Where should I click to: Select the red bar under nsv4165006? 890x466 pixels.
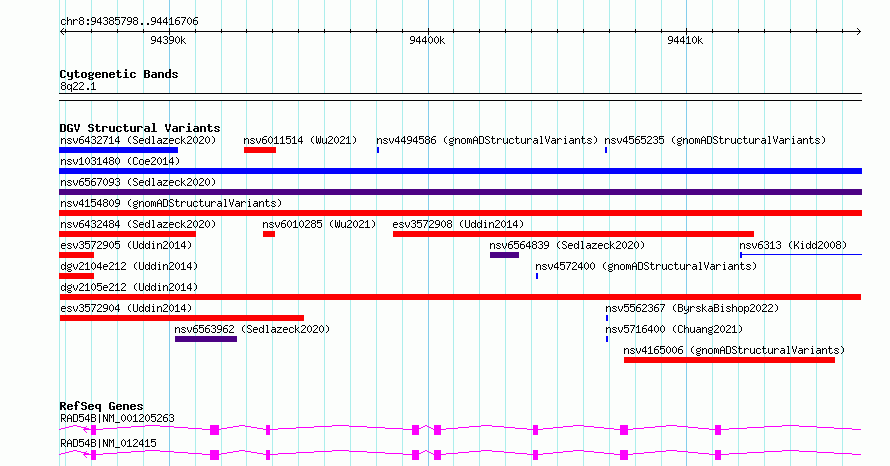click(729, 360)
